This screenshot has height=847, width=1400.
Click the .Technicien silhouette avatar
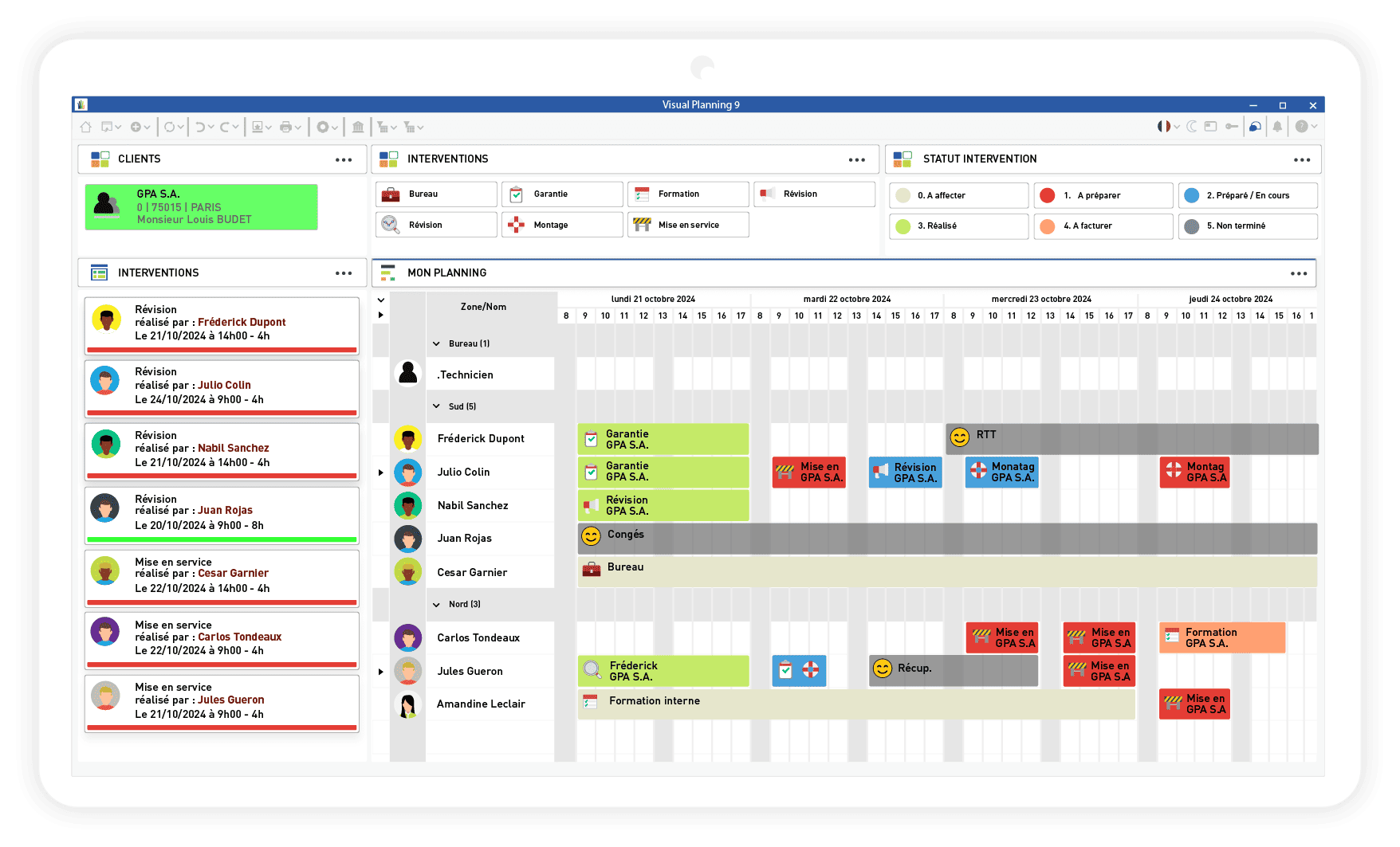[x=408, y=373]
